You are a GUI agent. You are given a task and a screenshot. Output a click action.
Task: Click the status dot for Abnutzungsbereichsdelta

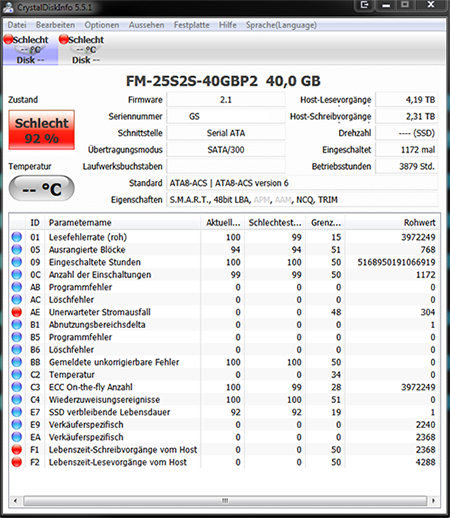(17, 325)
